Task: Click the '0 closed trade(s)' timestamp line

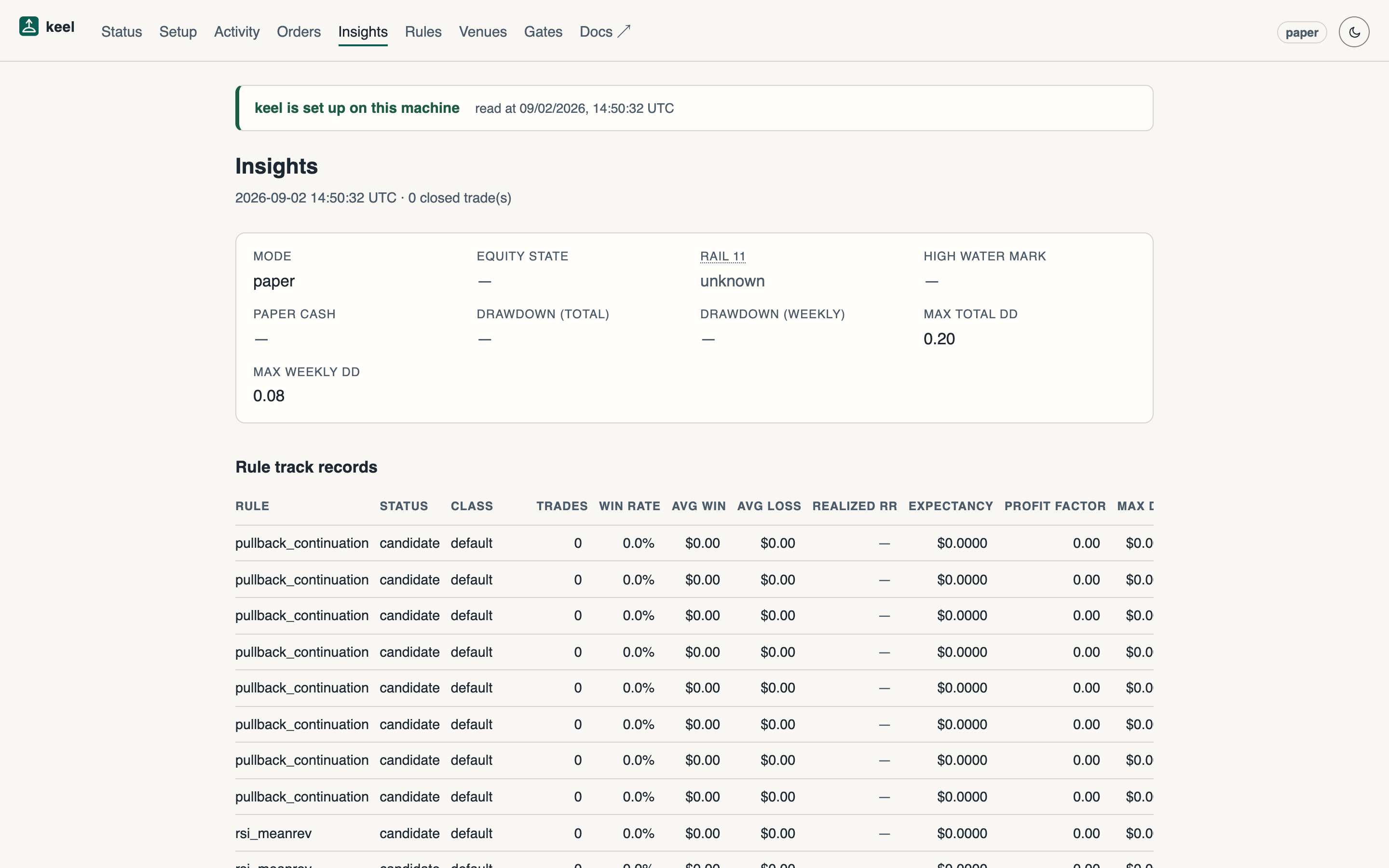Action: tap(373, 198)
